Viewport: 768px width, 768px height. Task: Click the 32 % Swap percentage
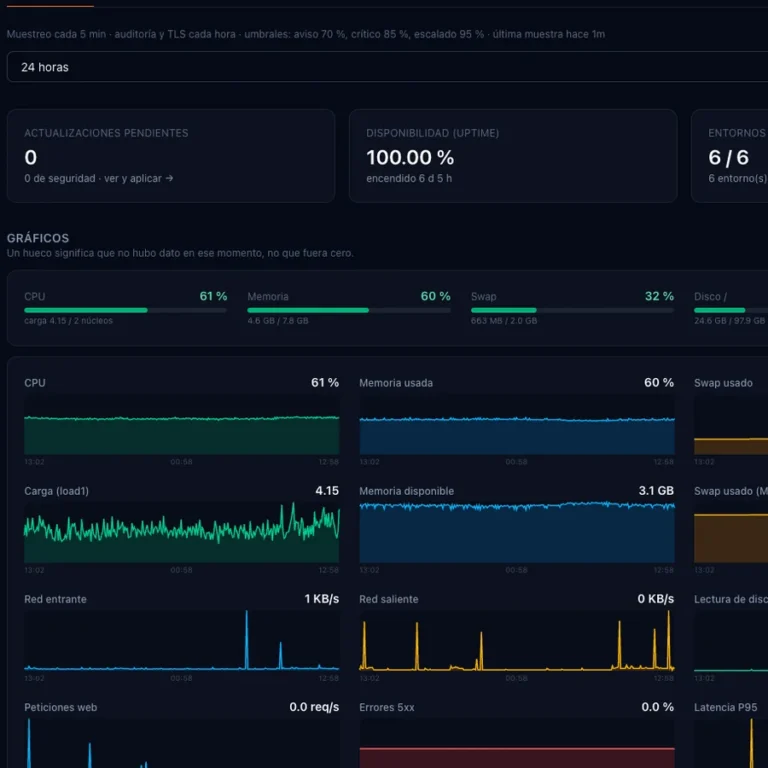[659, 296]
